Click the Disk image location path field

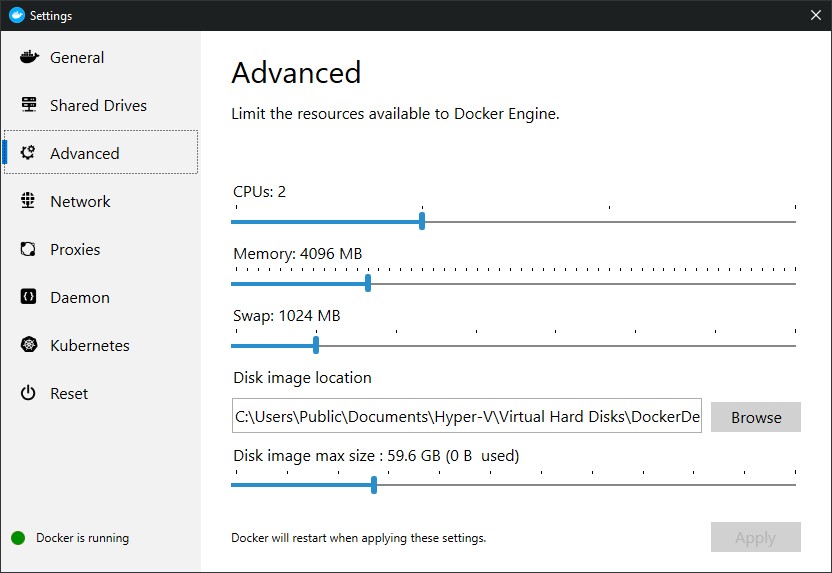(467, 415)
